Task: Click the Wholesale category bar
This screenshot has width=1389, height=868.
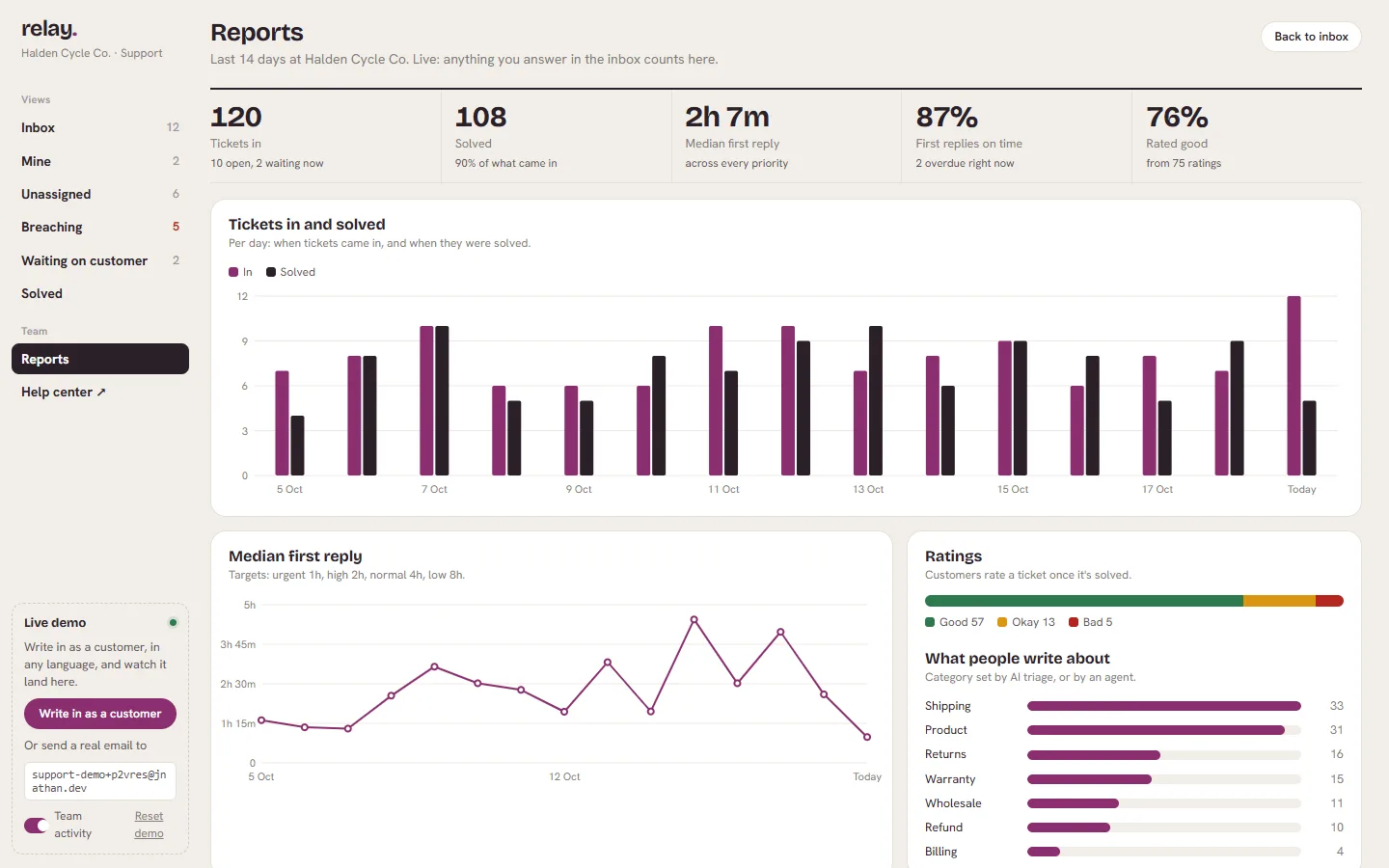Action: (x=1073, y=803)
